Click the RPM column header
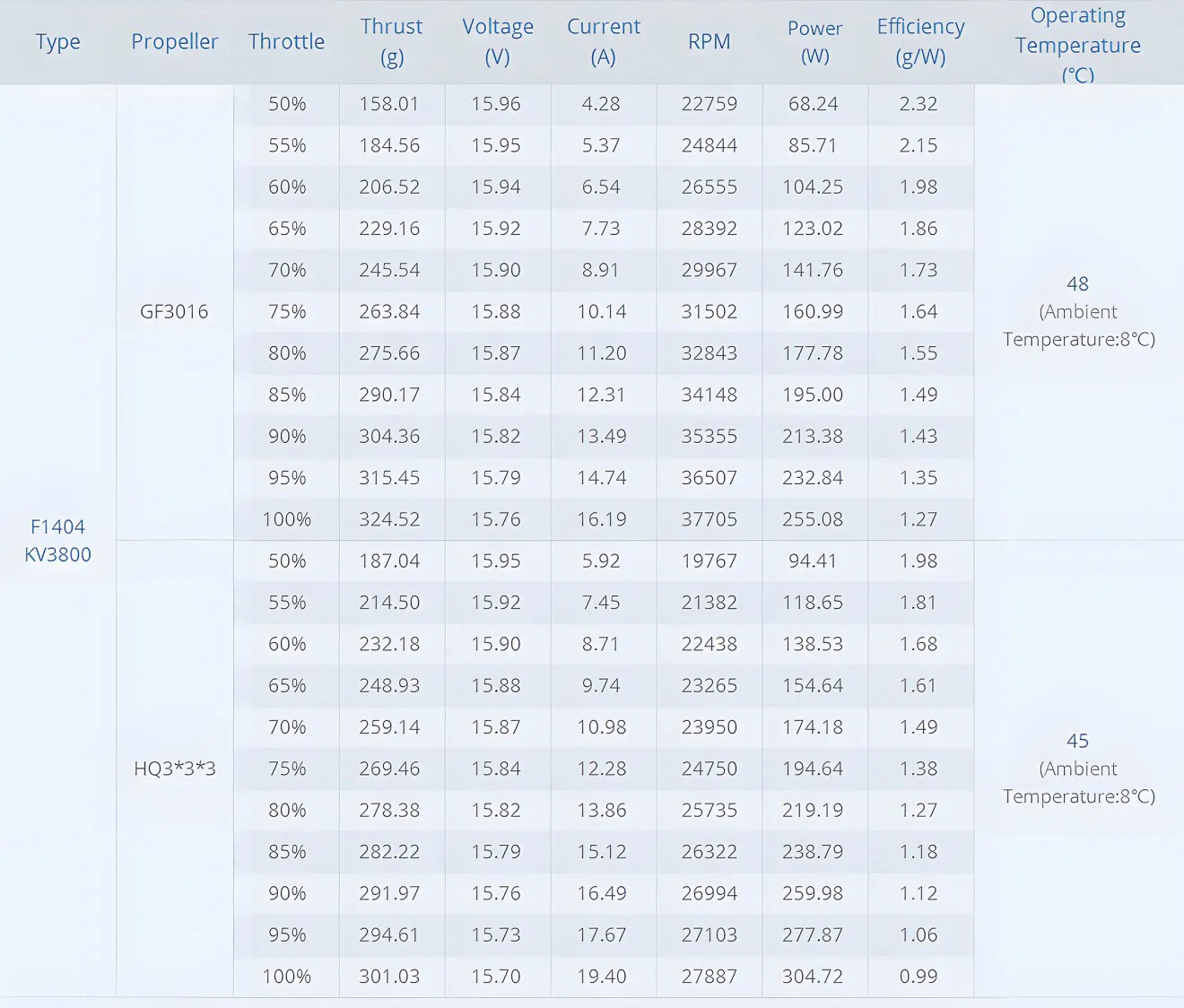Image resolution: width=1184 pixels, height=1008 pixels. 710,41
